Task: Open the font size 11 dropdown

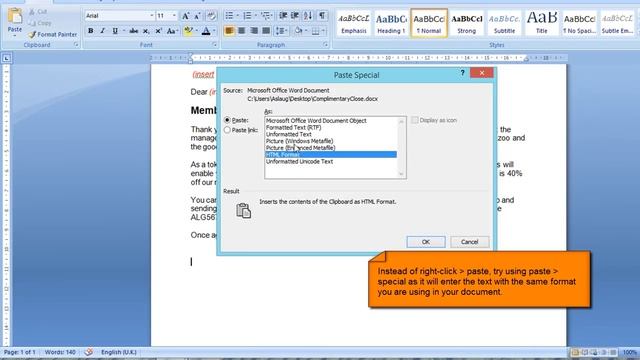Action: pos(174,16)
